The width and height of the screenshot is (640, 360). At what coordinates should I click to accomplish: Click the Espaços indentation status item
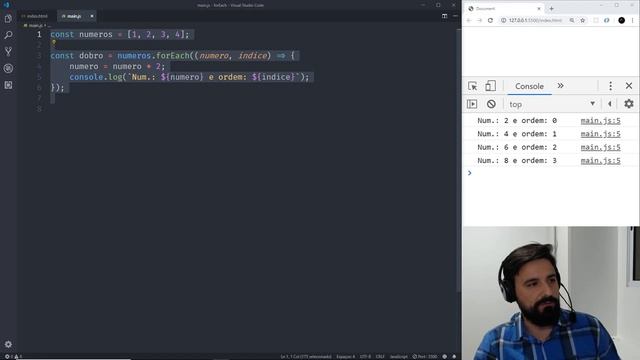[345, 356]
